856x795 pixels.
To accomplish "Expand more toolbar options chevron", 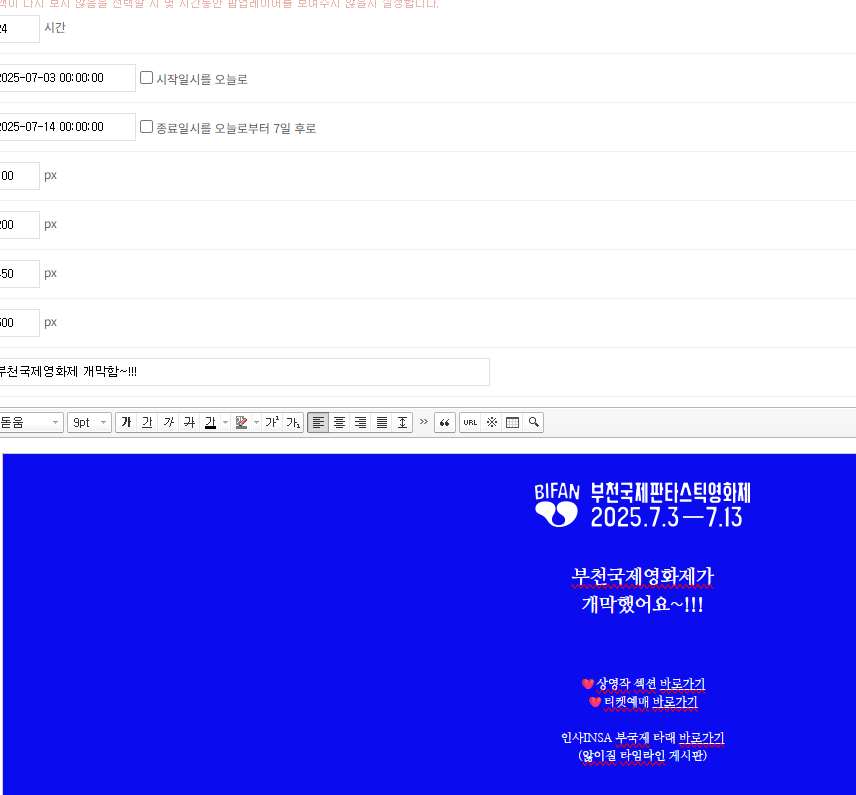I will (x=424, y=422).
